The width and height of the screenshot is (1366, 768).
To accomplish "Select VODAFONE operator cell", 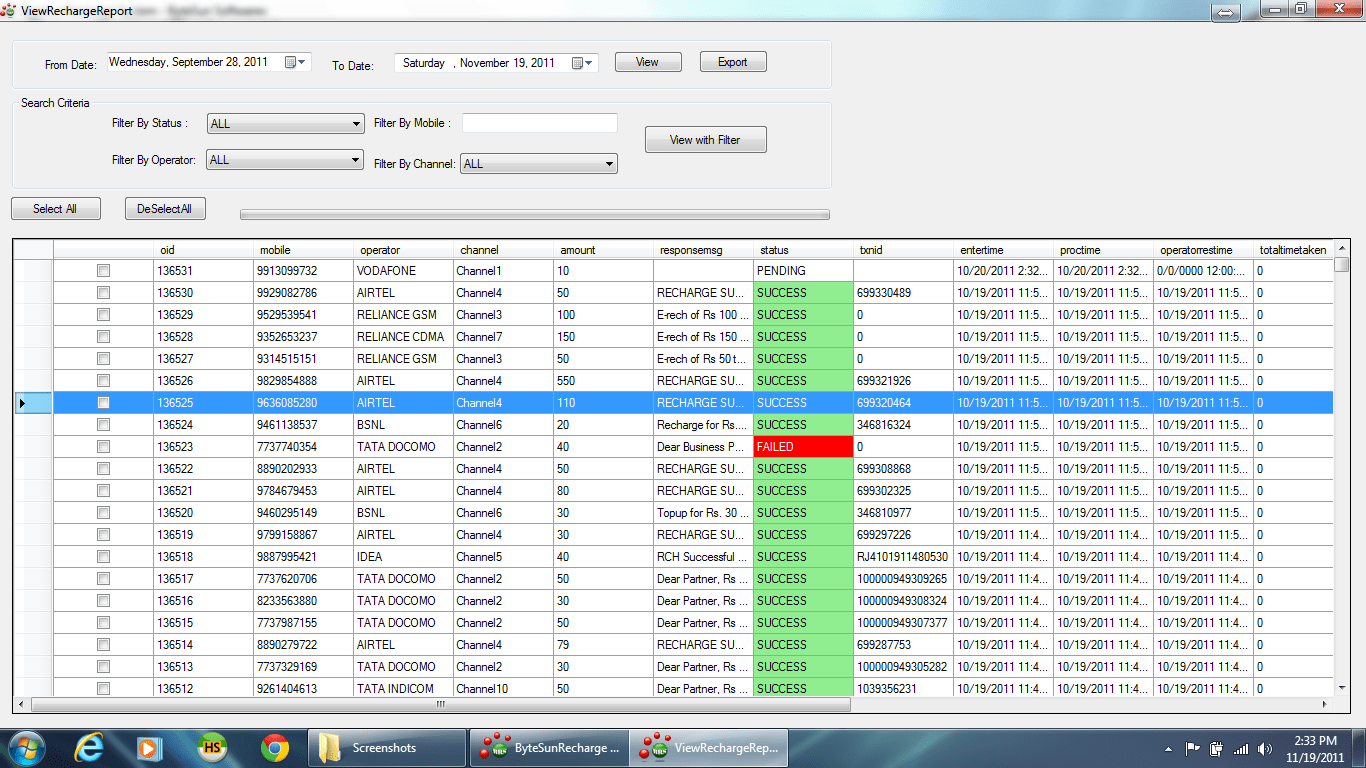I will pyautogui.click(x=404, y=270).
